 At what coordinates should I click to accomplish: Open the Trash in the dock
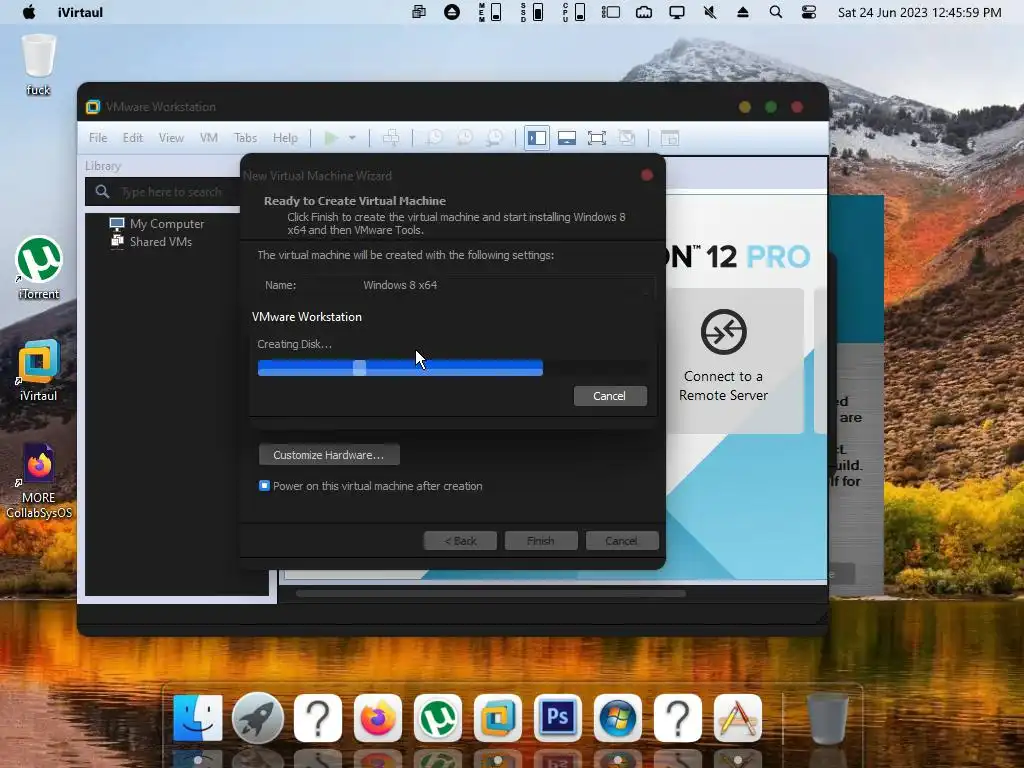click(827, 718)
